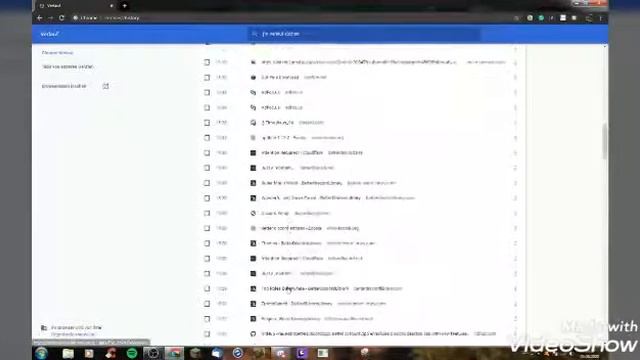Click the Chrome icon in the taskbar
This screenshot has width=640, height=360.
174,353
